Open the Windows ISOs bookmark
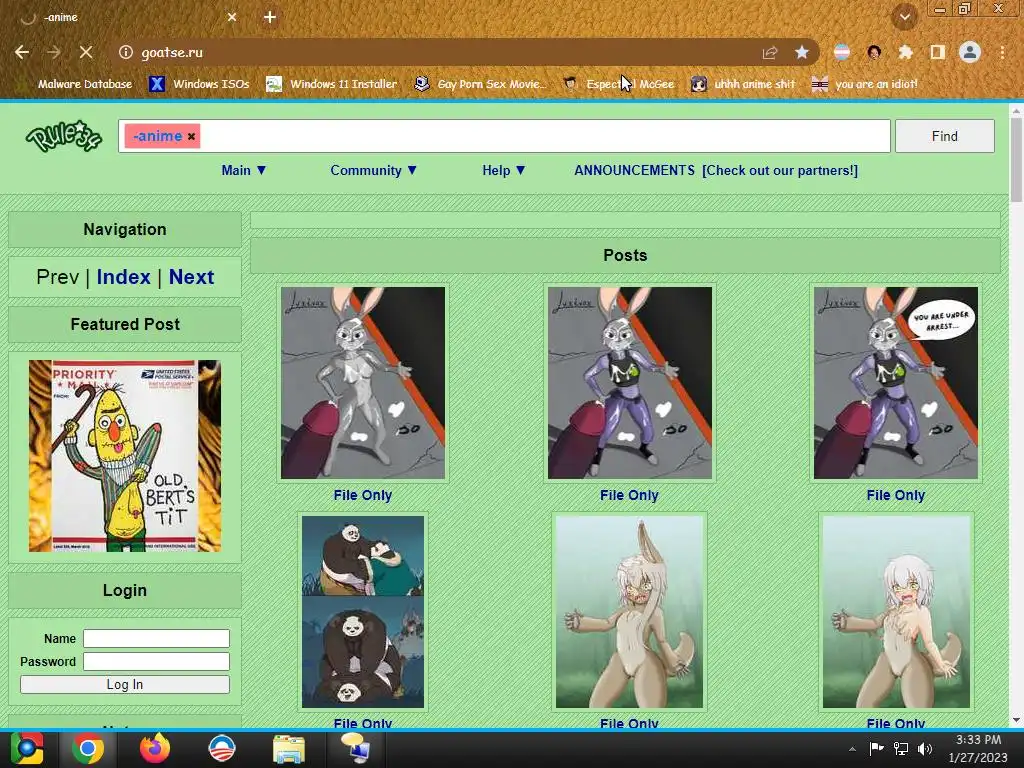The width and height of the screenshot is (1024, 768). pos(199,84)
